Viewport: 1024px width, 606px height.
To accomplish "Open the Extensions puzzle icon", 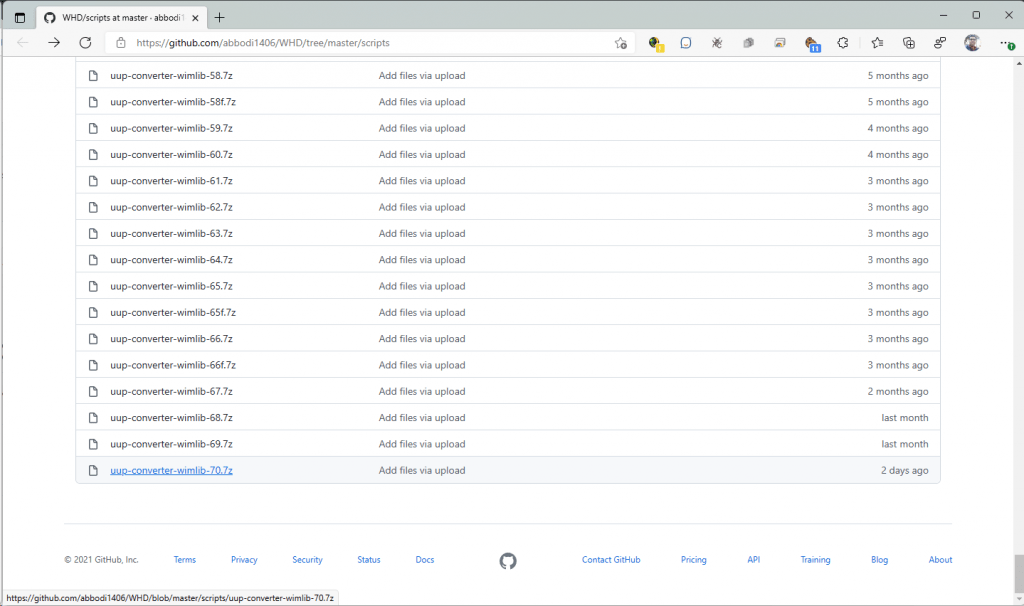I will pyautogui.click(x=843, y=43).
